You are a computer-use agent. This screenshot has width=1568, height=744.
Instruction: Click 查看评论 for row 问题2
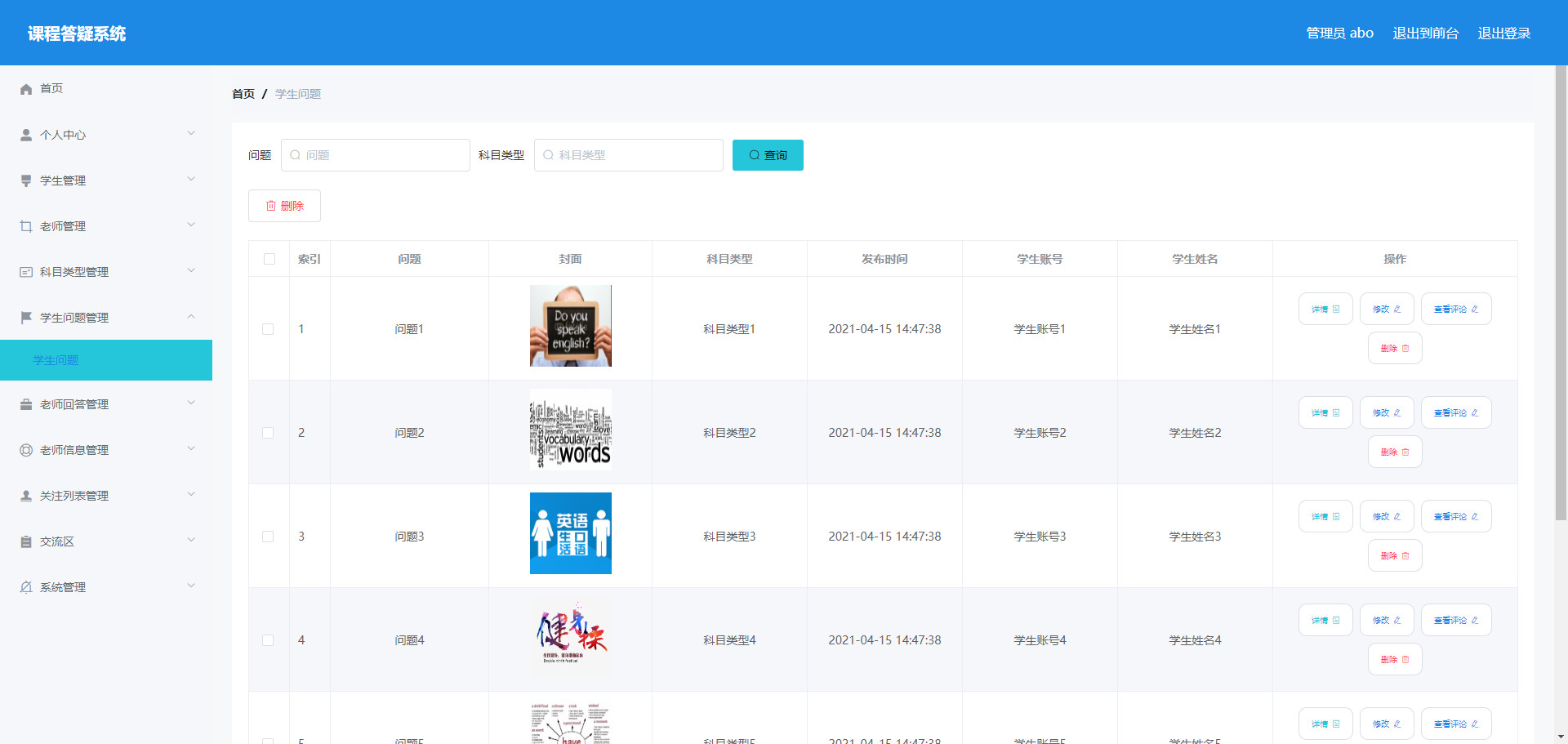(x=1456, y=412)
